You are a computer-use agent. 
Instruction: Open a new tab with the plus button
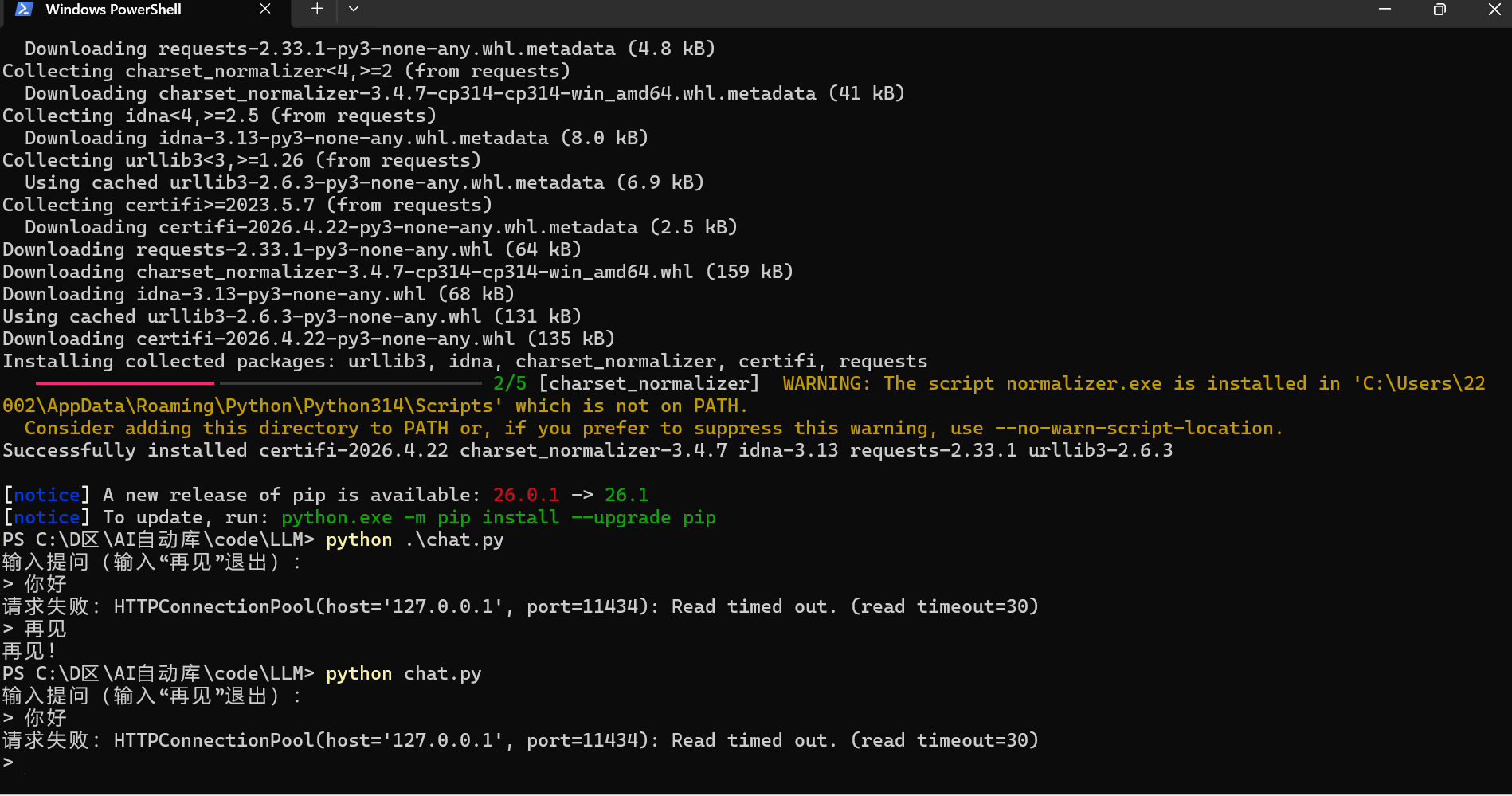click(317, 9)
